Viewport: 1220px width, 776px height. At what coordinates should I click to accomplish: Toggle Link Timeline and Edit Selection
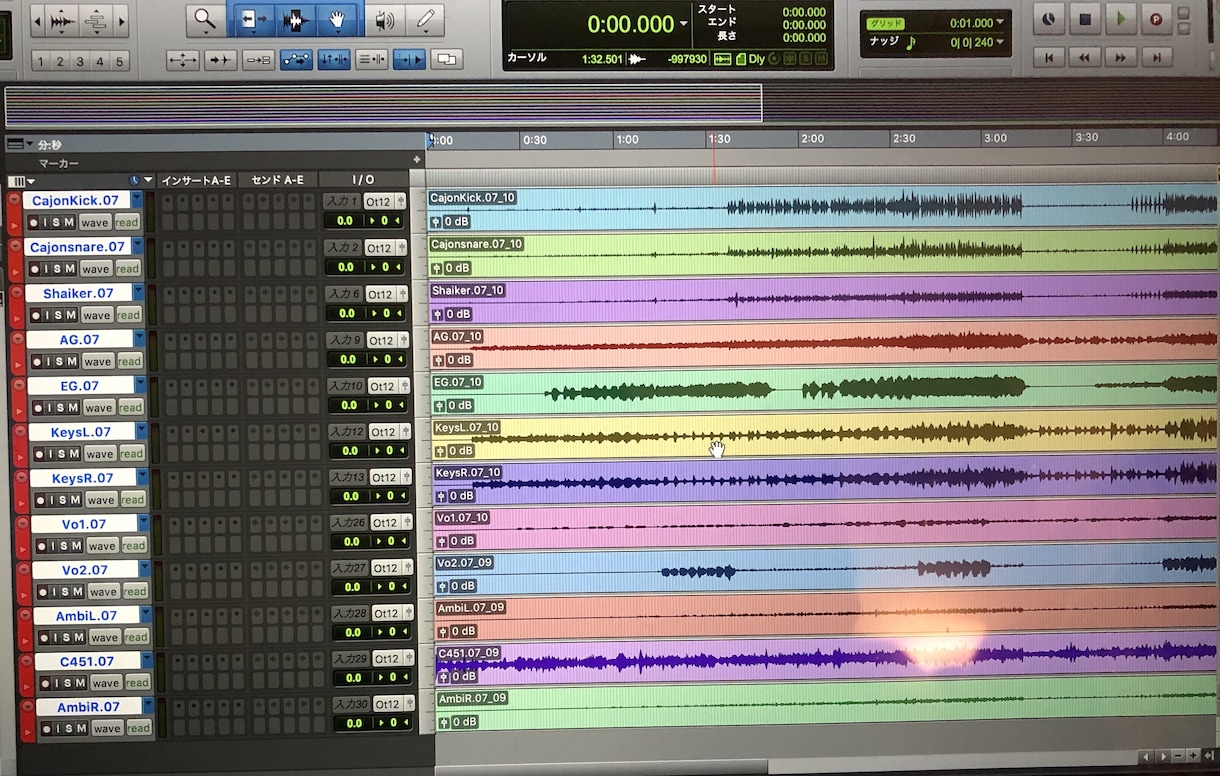[334, 60]
